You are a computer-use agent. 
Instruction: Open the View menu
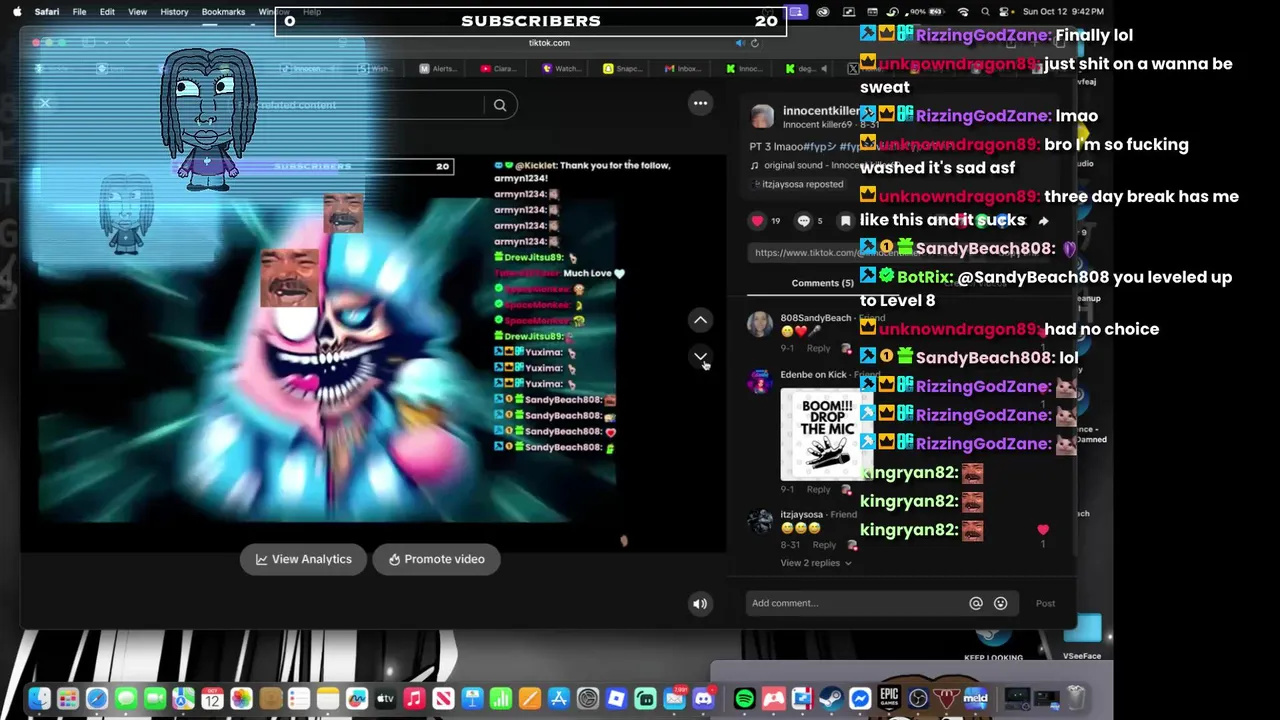pos(137,12)
